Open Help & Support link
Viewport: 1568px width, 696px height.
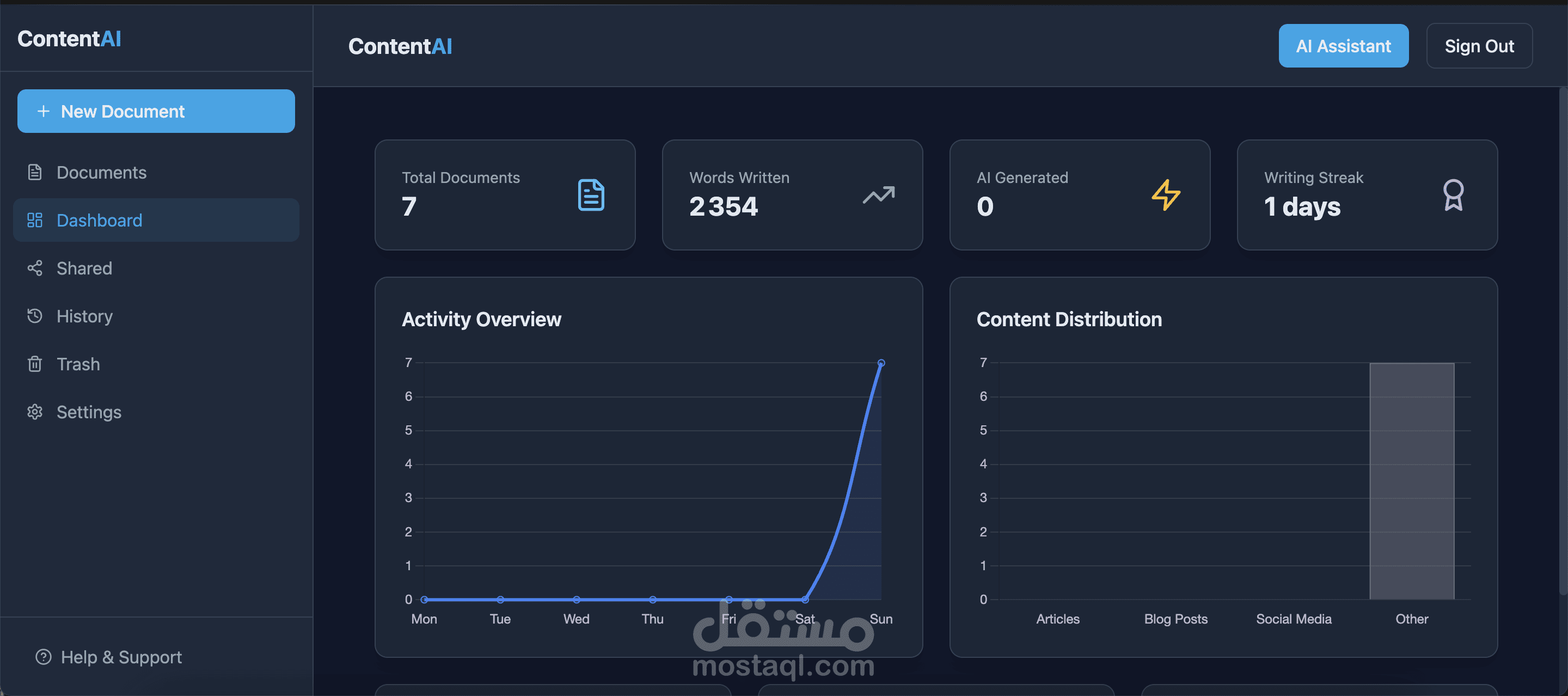click(108, 657)
